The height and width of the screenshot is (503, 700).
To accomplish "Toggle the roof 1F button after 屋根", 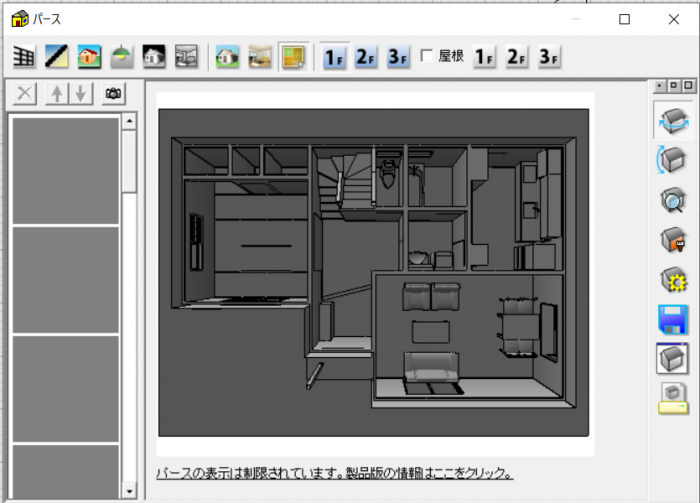I will (x=484, y=57).
